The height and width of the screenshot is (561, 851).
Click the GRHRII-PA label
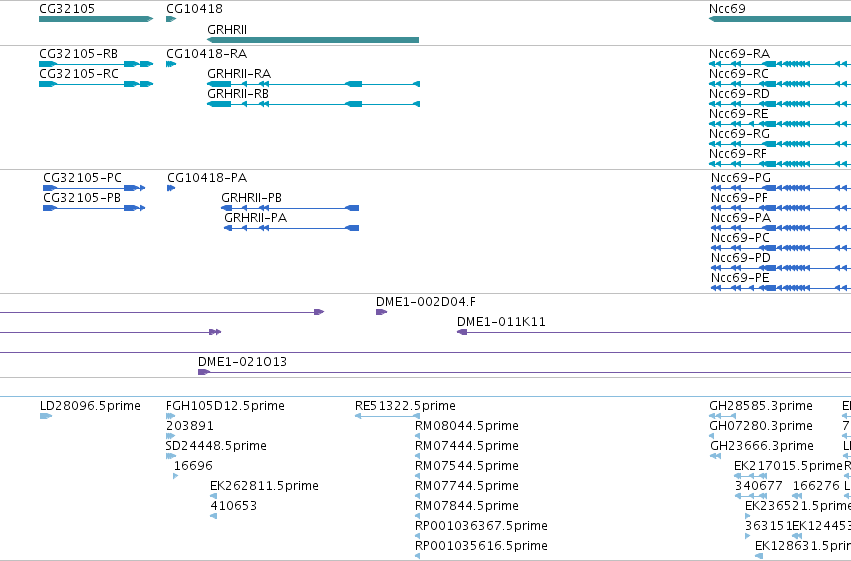tap(256, 218)
